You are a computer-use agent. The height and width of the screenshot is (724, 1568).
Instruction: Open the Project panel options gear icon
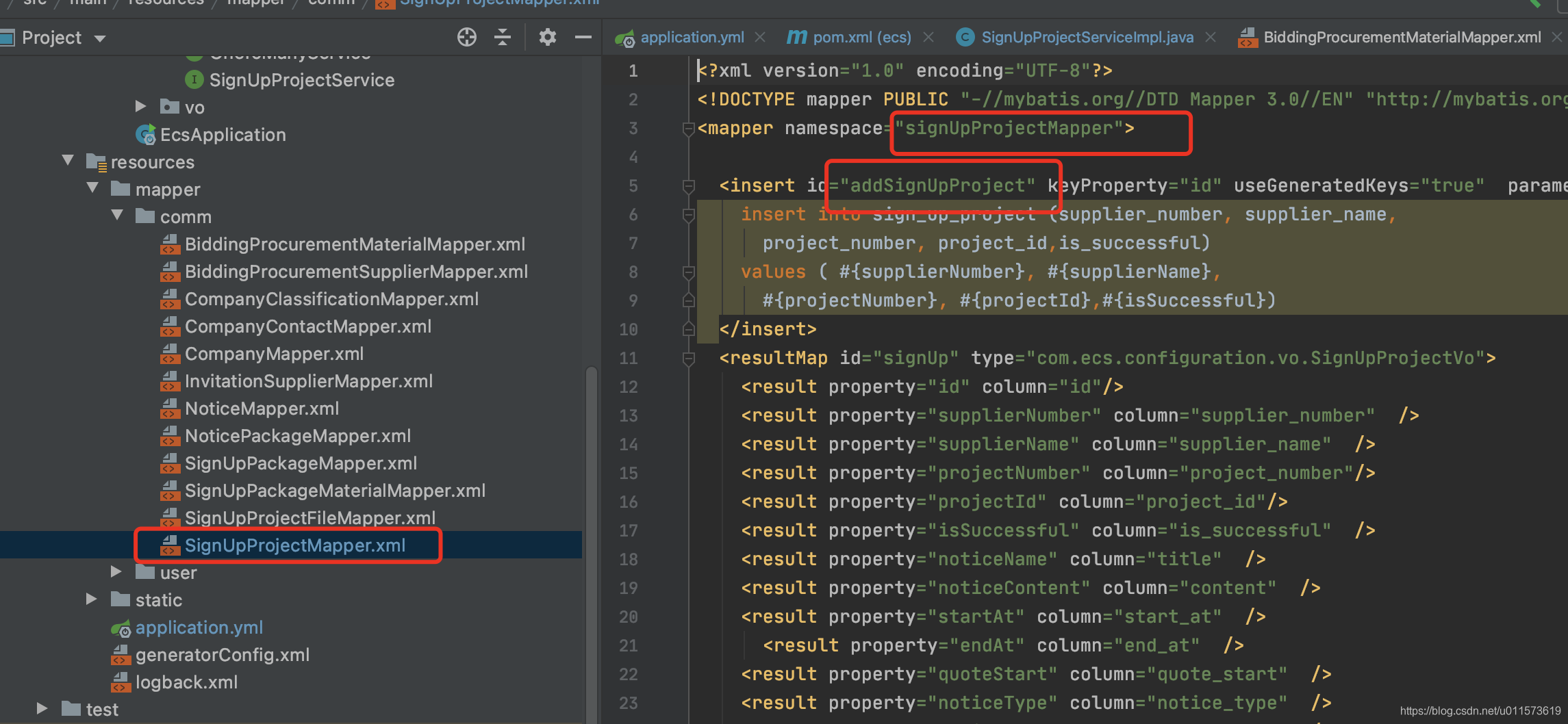547,37
